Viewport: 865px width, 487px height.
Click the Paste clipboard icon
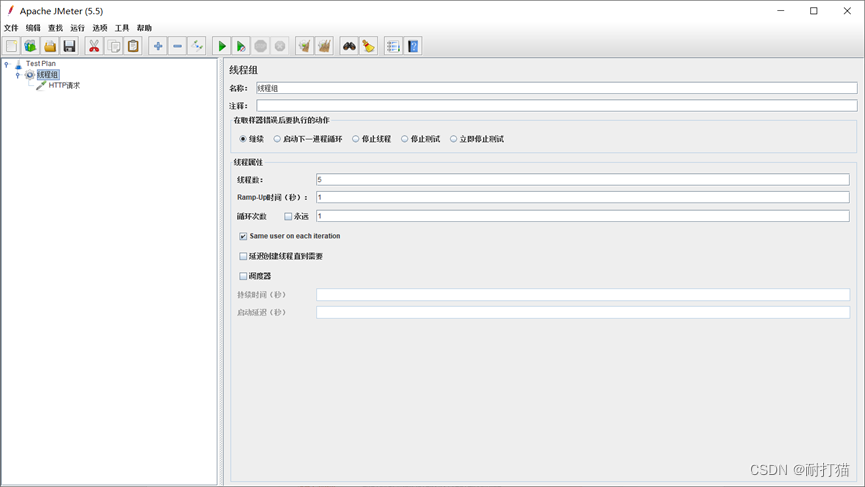click(133, 46)
